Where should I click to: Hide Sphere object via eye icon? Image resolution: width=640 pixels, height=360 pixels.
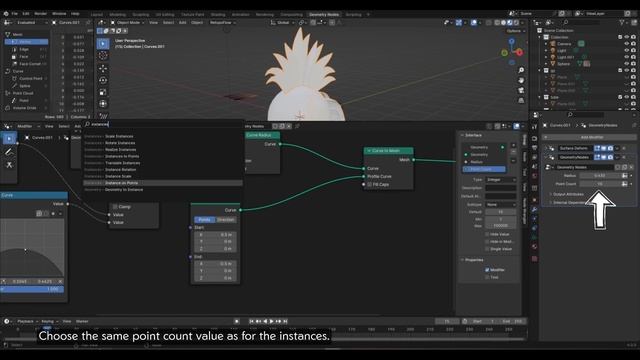point(627,64)
